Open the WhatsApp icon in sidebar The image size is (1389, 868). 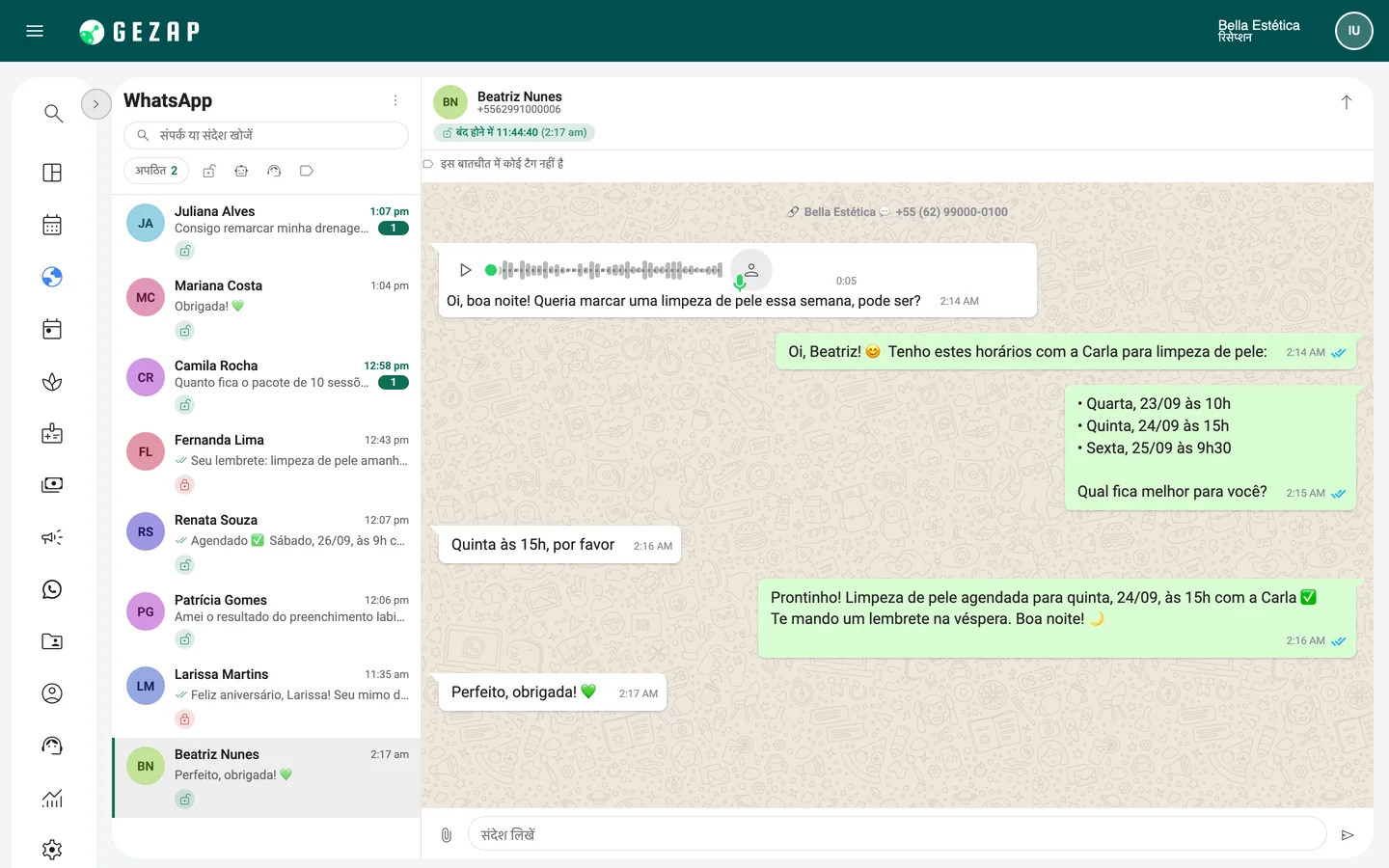click(x=52, y=589)
